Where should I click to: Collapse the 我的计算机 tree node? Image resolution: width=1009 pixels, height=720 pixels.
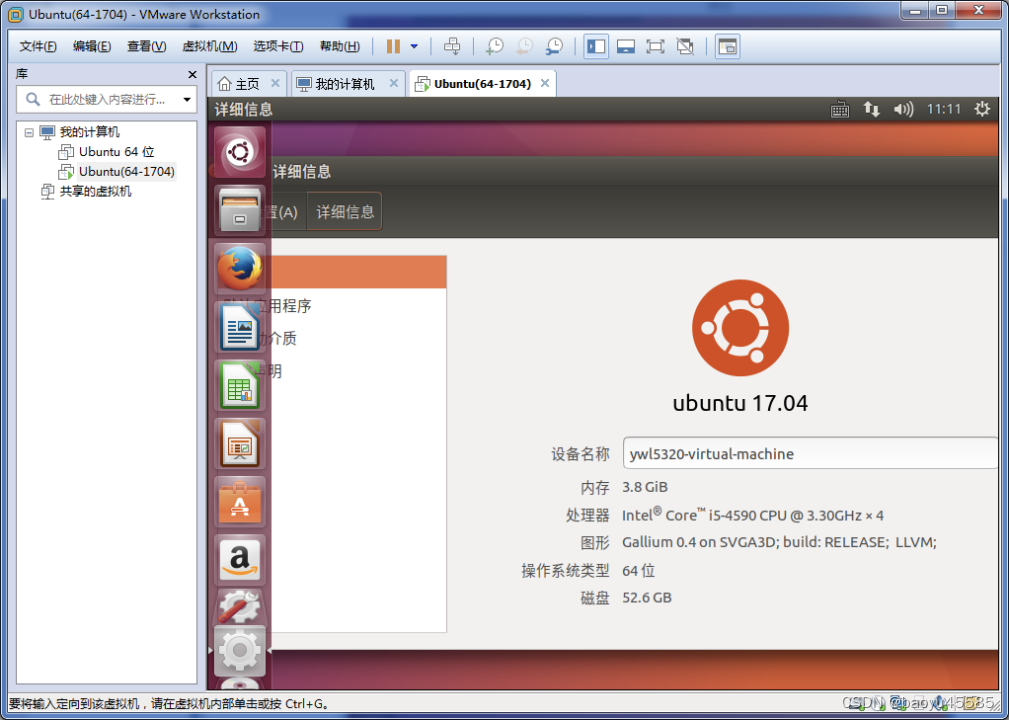click(29, 133)
